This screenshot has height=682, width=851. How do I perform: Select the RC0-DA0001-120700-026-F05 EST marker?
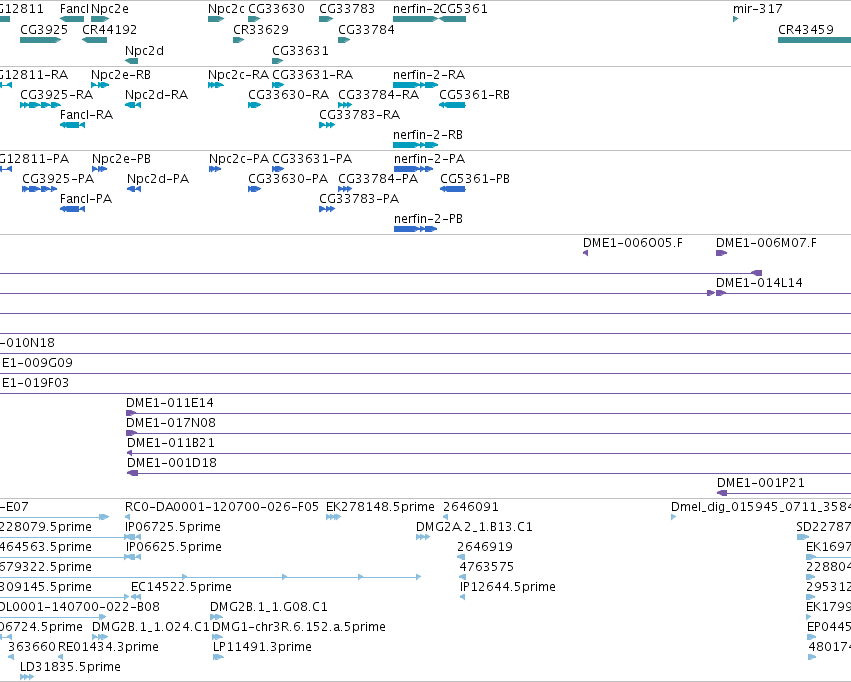[128, 517]
